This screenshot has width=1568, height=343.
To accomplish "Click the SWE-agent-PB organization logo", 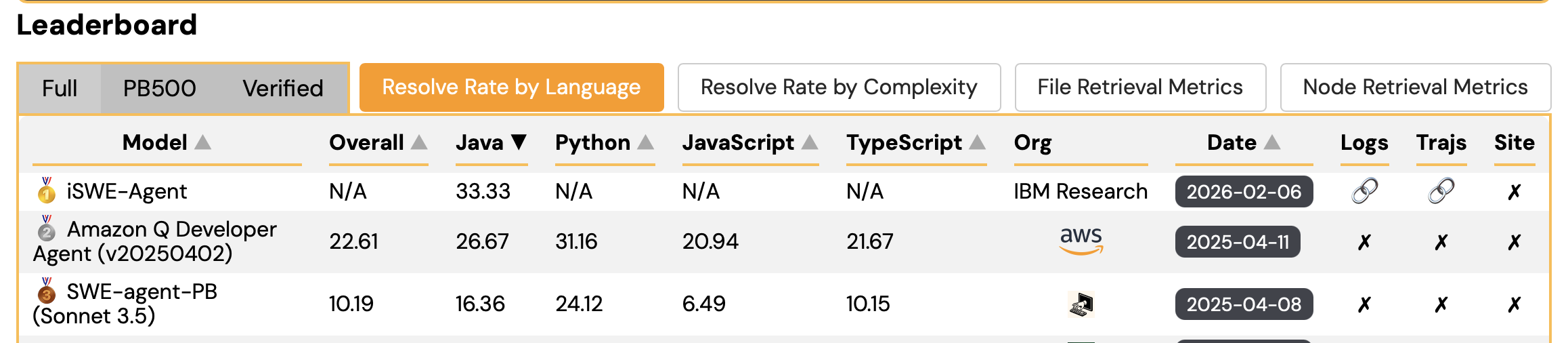I will point(1081,304).
